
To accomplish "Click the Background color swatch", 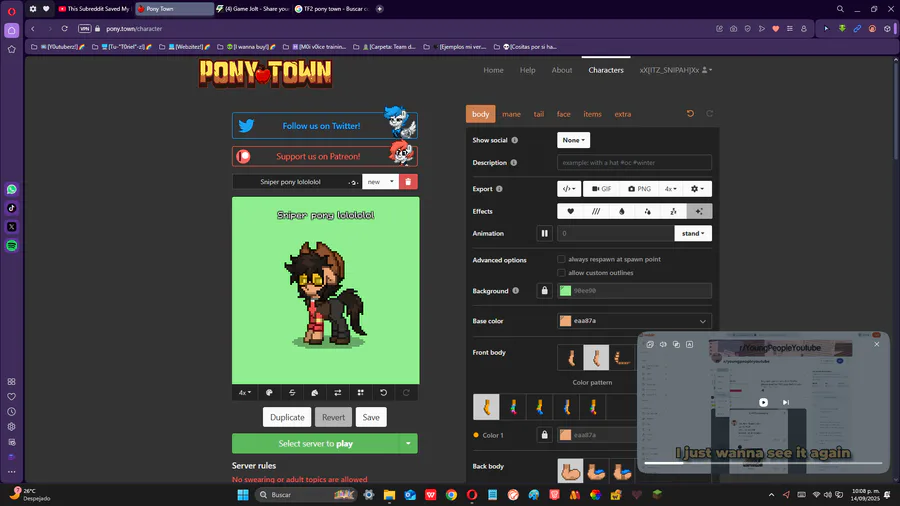I will [565, 291].
